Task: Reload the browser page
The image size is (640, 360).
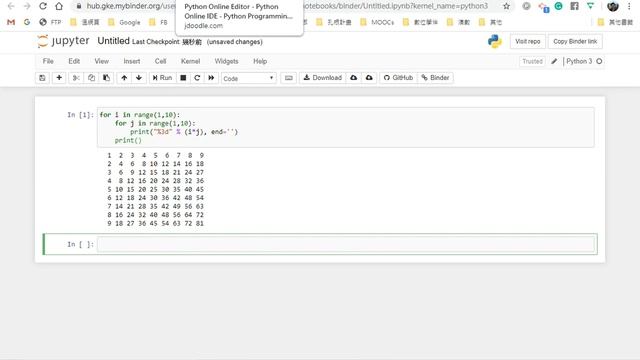Action: point(43,6)
